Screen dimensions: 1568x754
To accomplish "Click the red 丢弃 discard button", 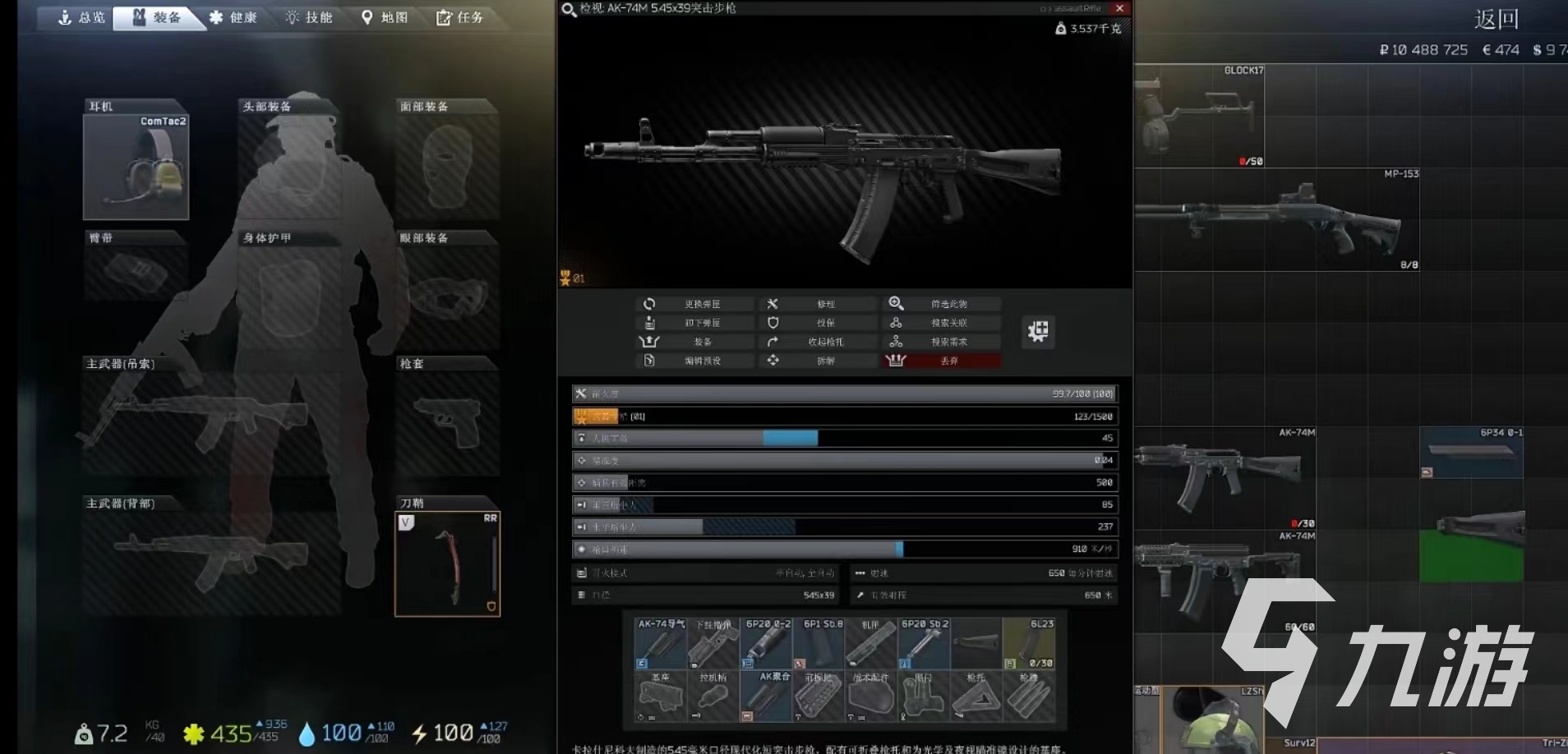I will tap(942, 361).
